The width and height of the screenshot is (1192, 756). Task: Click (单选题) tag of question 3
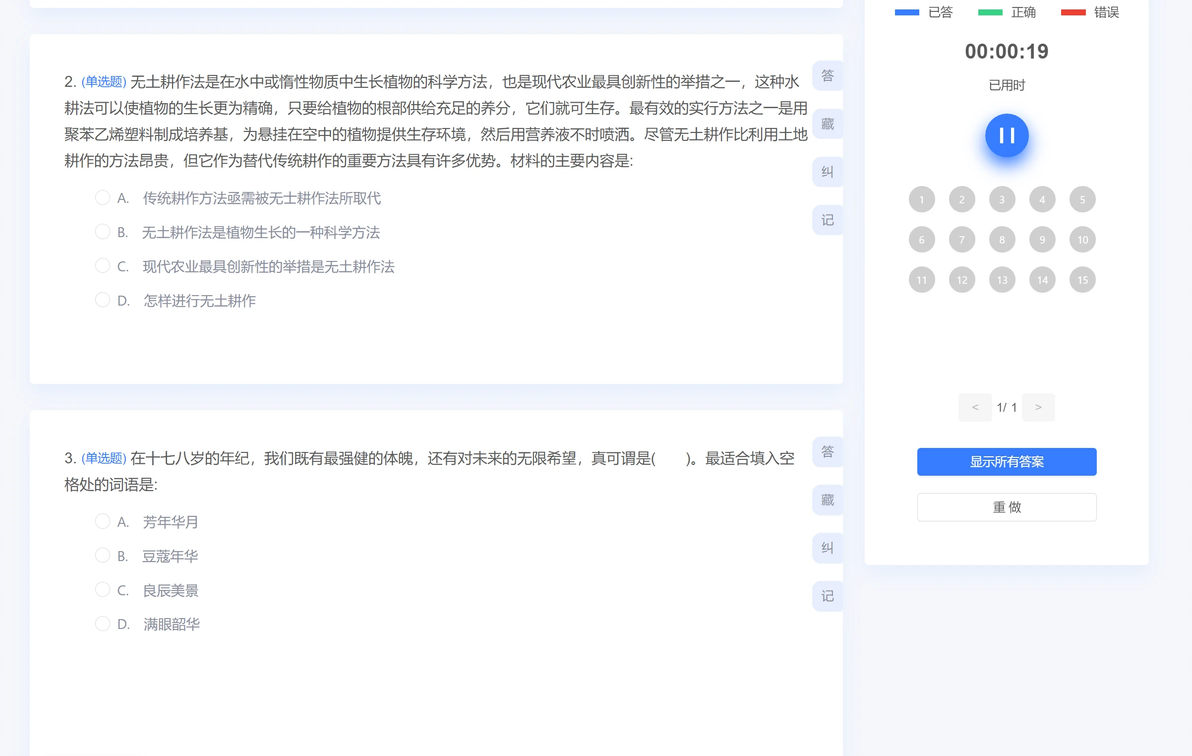pos(104,458)
